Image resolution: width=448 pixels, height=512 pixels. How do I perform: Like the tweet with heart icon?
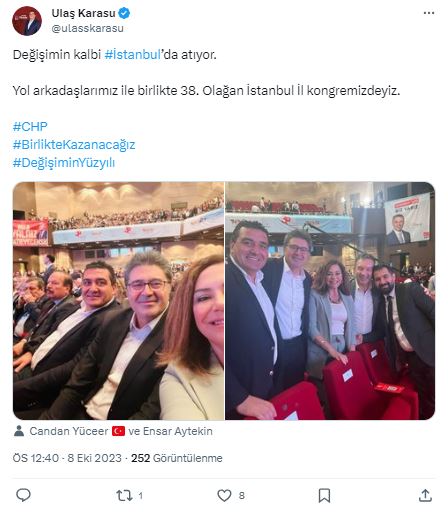coord(224,496)
